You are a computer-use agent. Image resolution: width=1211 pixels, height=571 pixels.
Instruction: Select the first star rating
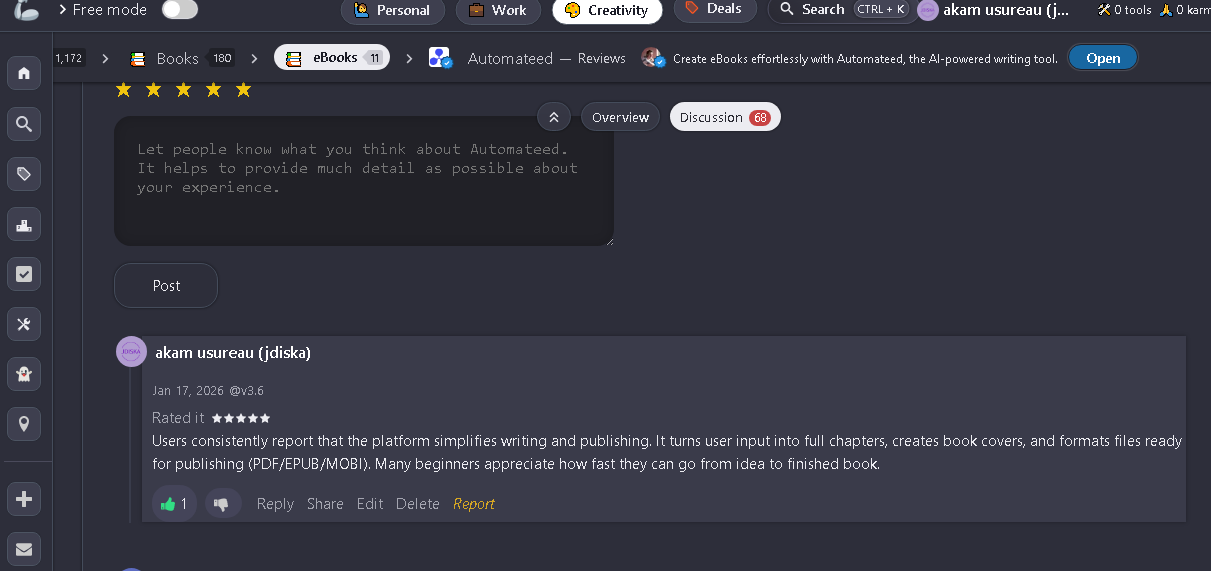pyautogui.click(x=123, y=90)
